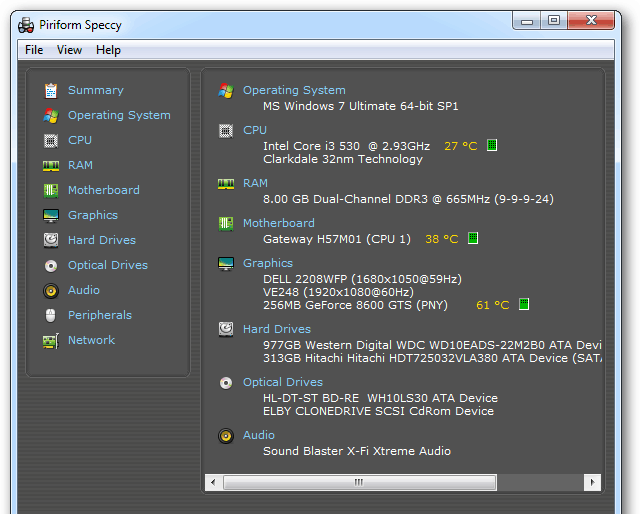Select the Optical Drives disc icon in sidebar
Viewport: 640px width, 514px height.
tap(50, 265)
